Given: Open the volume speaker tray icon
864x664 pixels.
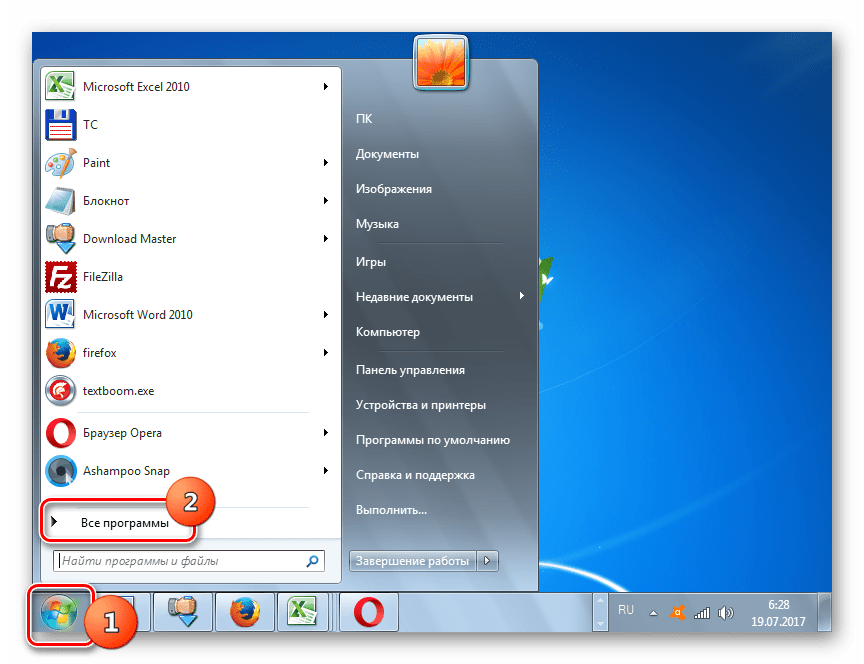Looking at the screenshot, I should 726,612.
